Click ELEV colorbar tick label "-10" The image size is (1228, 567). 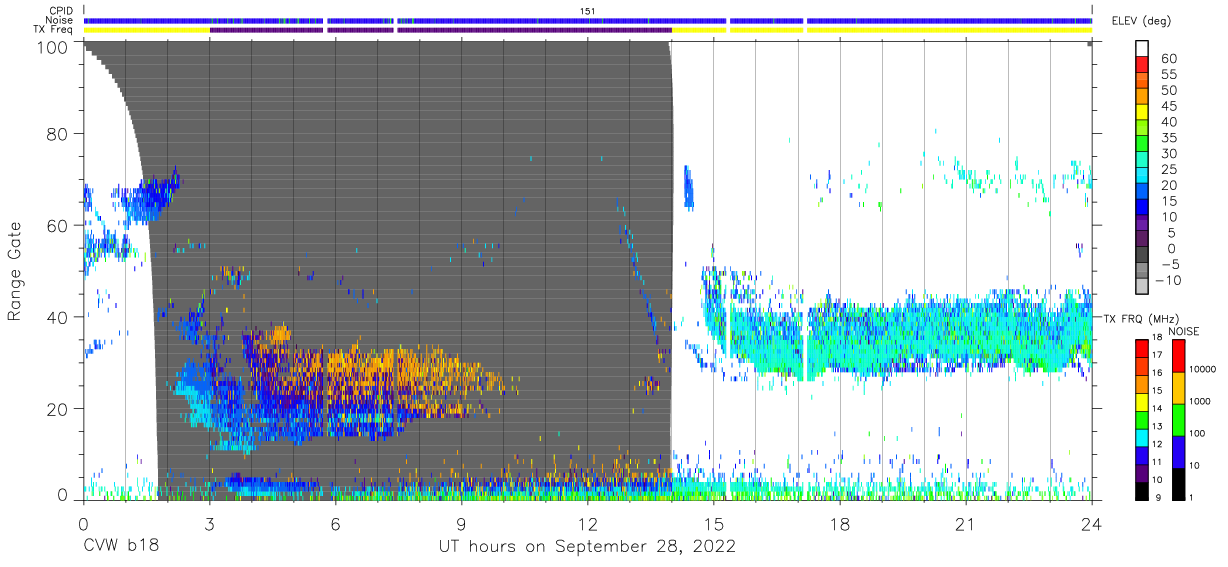click(x=1168, y=280)
